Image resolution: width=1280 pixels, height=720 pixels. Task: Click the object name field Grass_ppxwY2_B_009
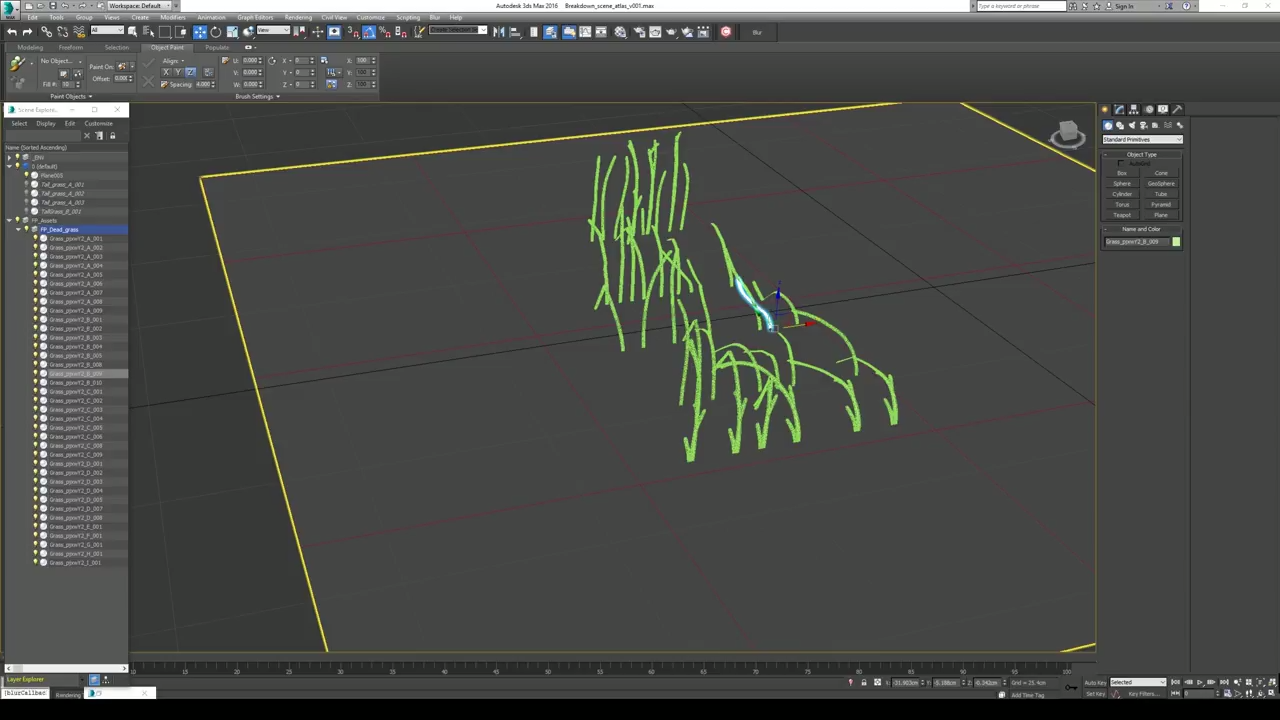tap(1136, 242)
